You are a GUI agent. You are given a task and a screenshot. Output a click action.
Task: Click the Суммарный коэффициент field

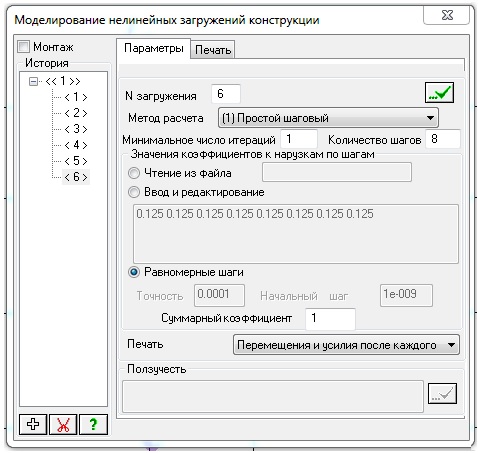tap(330, 318)
